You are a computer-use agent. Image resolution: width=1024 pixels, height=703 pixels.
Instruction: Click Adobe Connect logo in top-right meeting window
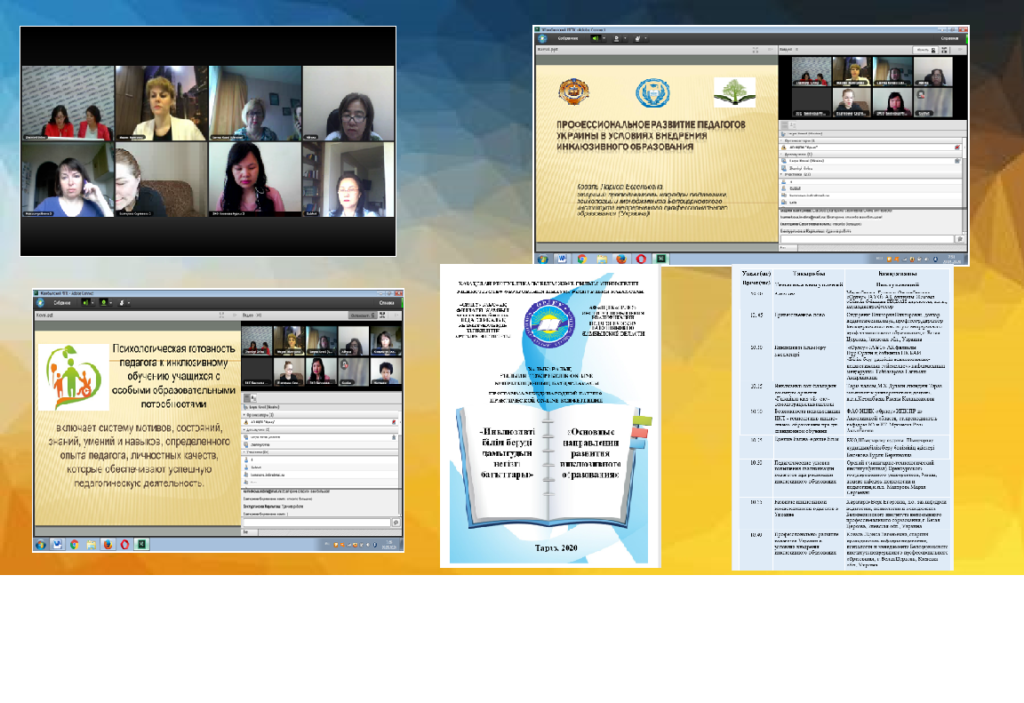[x=543, y=37]
